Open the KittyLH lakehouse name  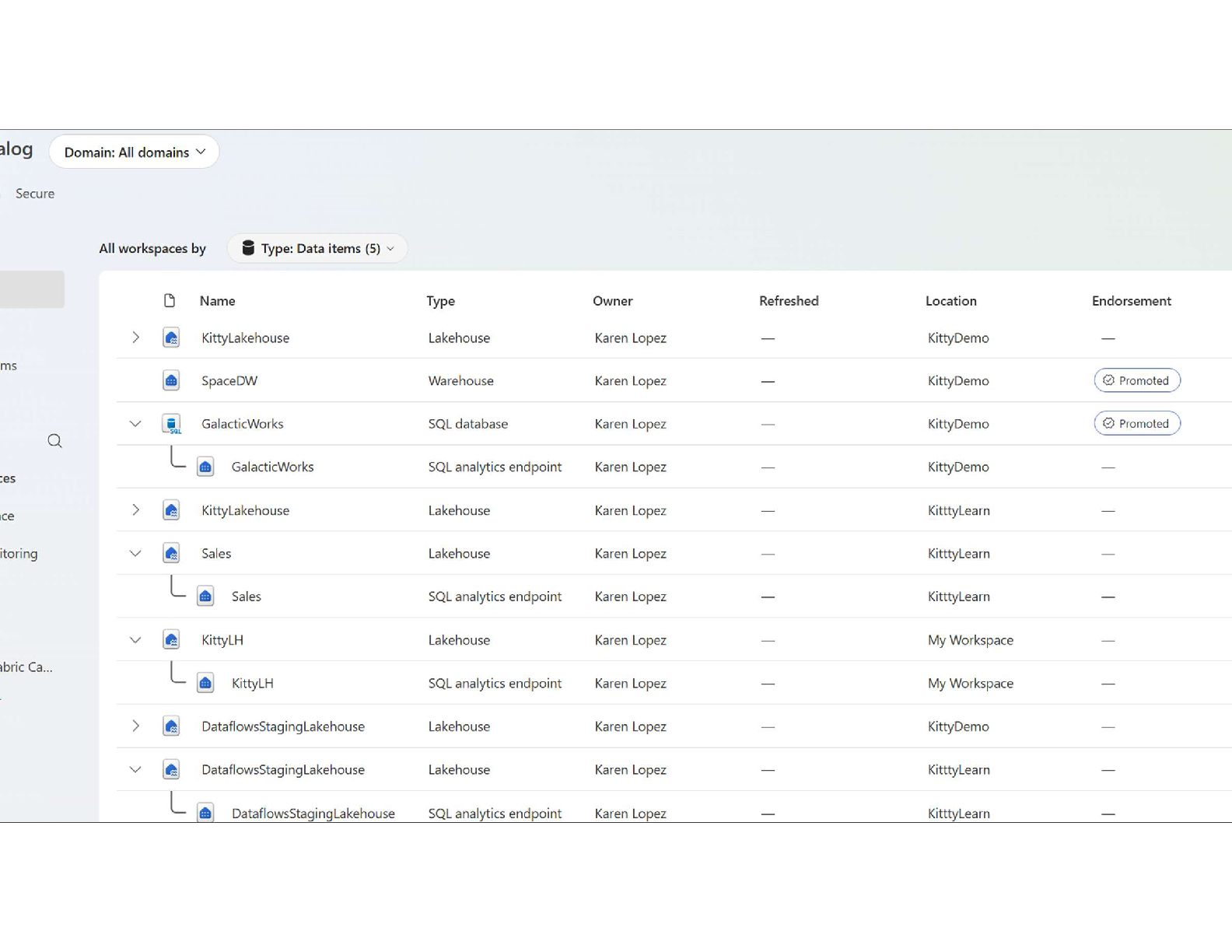222,640
